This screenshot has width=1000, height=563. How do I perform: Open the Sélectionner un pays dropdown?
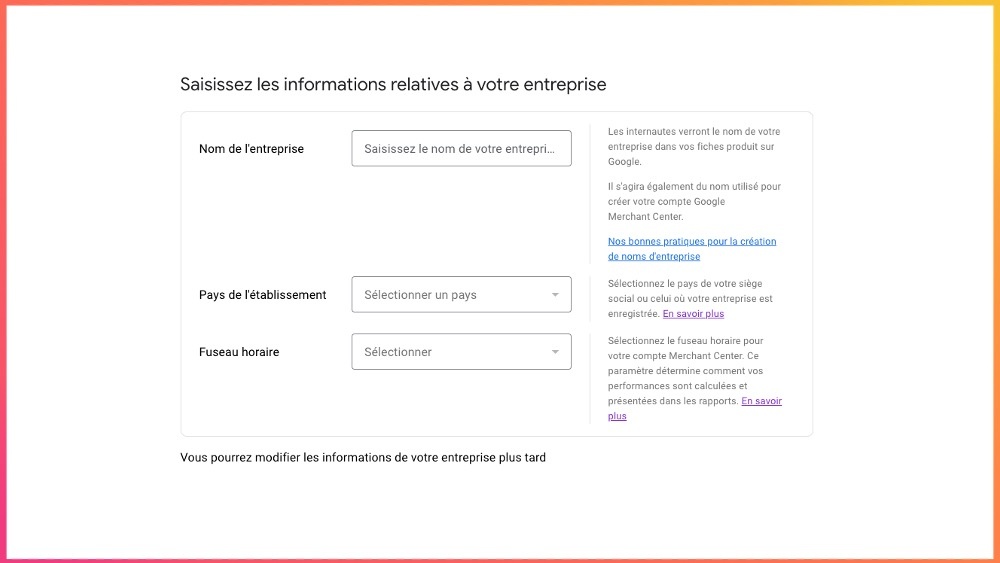(x=461, y=295)
